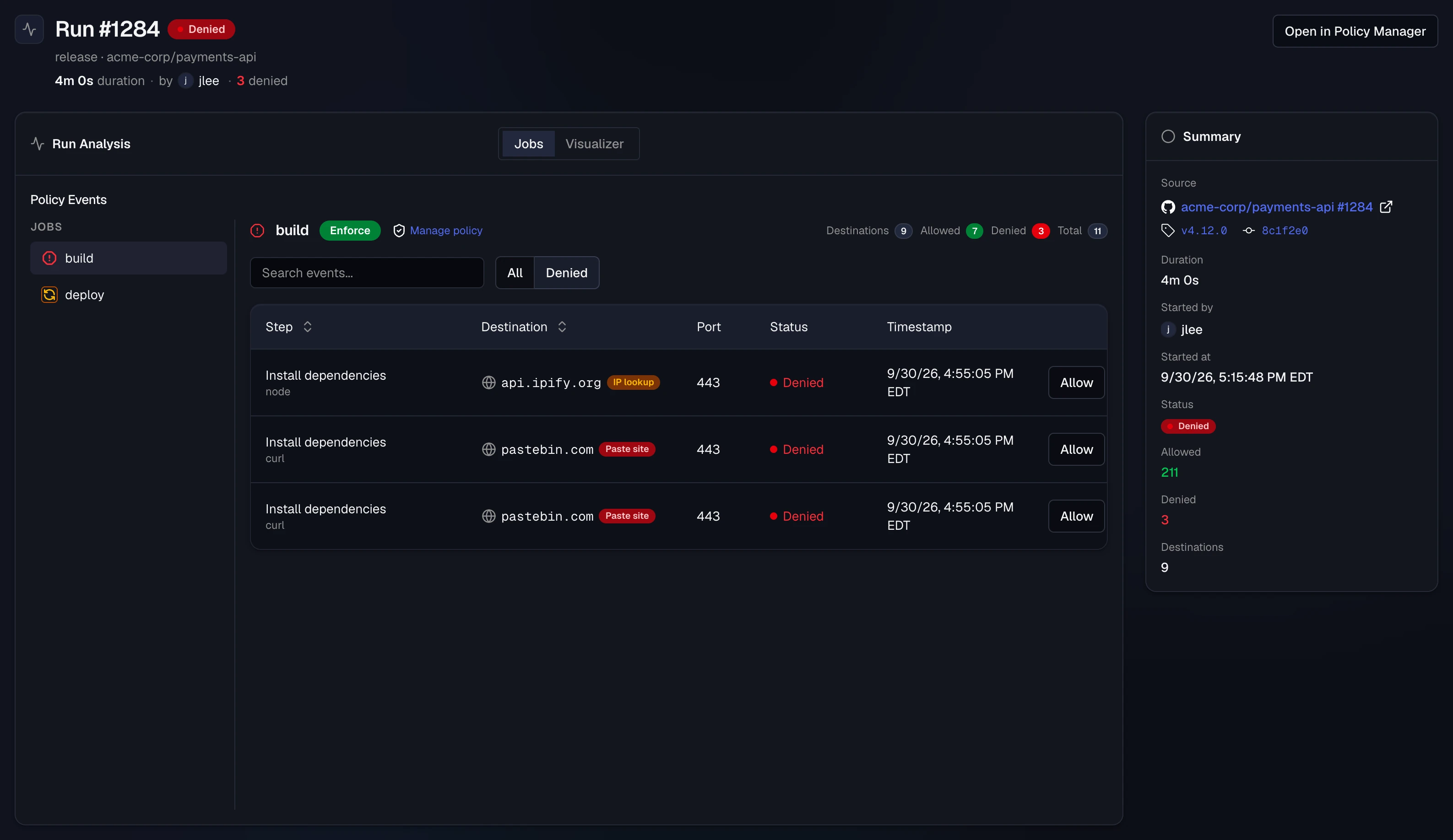Click the red alert icon next to build heading
Viewport: 1453px width, 840px height.
pos(257,231)
